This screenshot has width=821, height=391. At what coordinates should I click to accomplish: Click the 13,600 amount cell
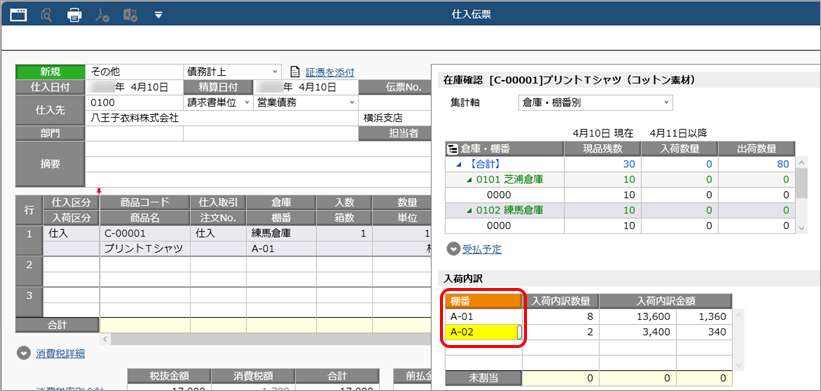[x=638, y=317]
